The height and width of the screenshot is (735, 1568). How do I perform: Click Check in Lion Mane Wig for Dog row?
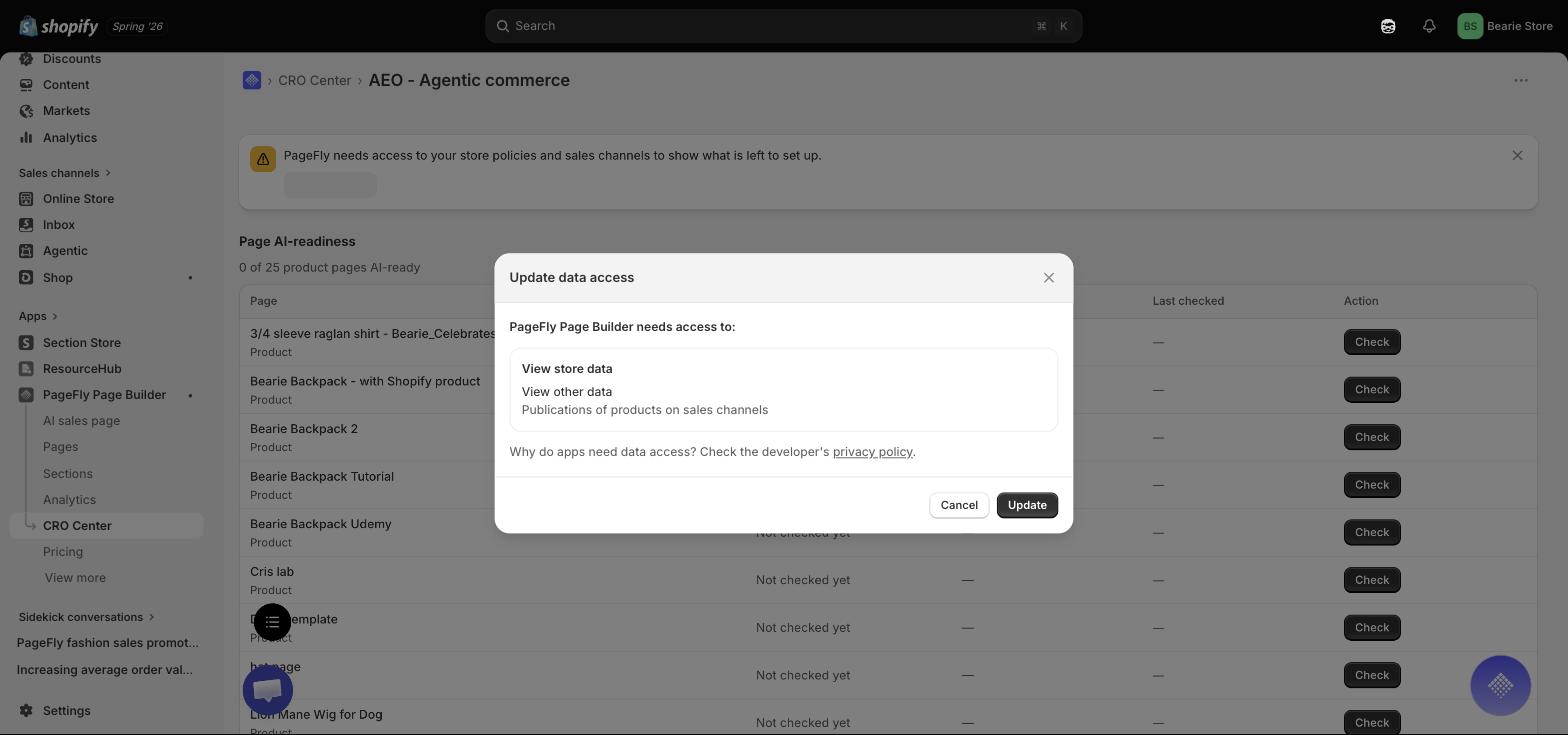[x=1372, y=722]
